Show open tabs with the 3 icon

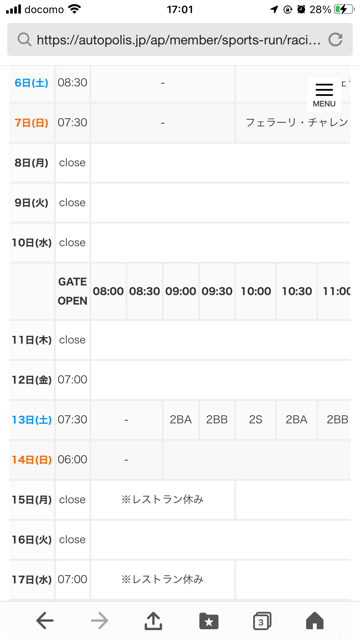click(262, 621)
